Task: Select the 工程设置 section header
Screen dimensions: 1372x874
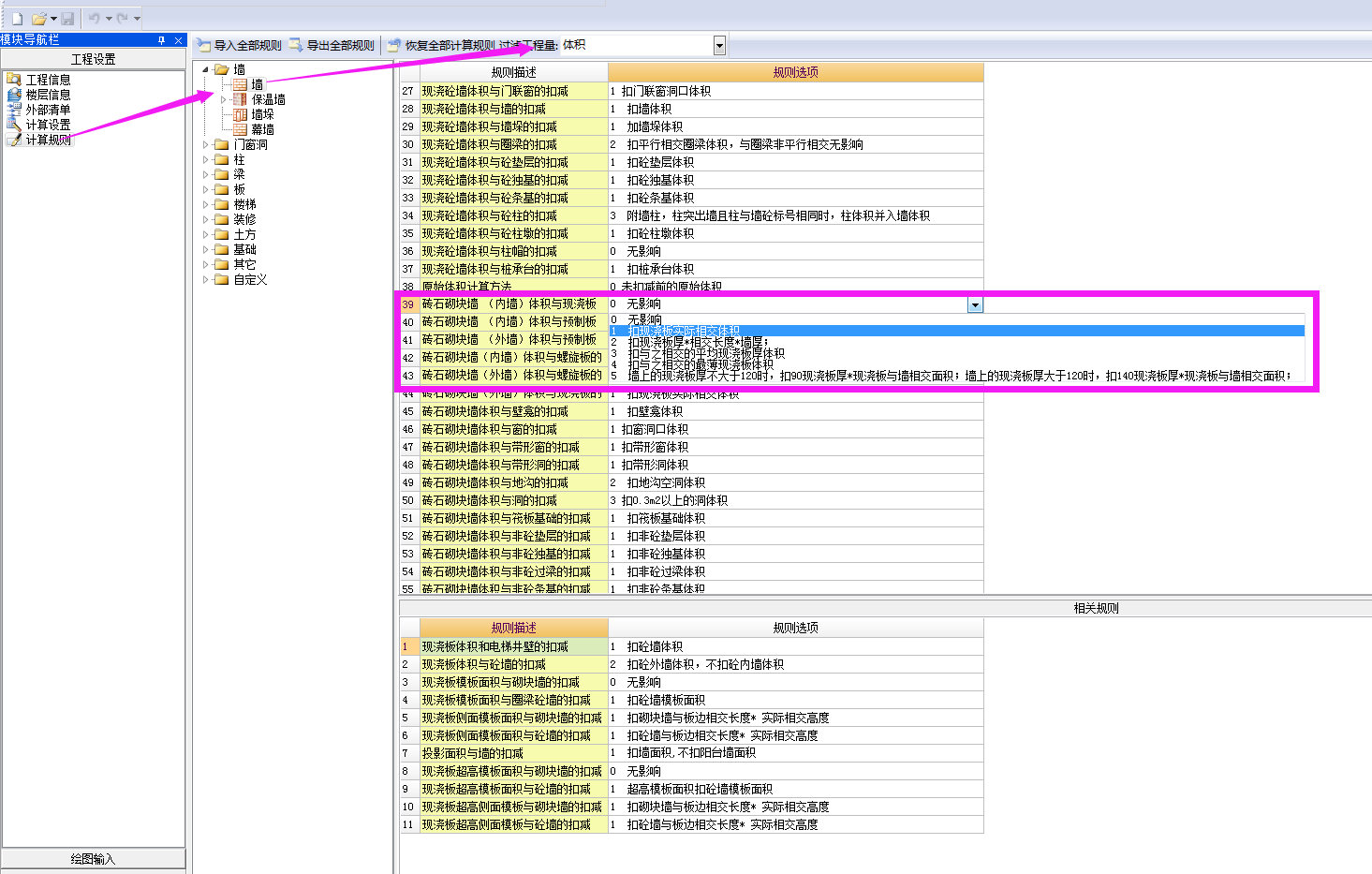Action: (94, 59)
